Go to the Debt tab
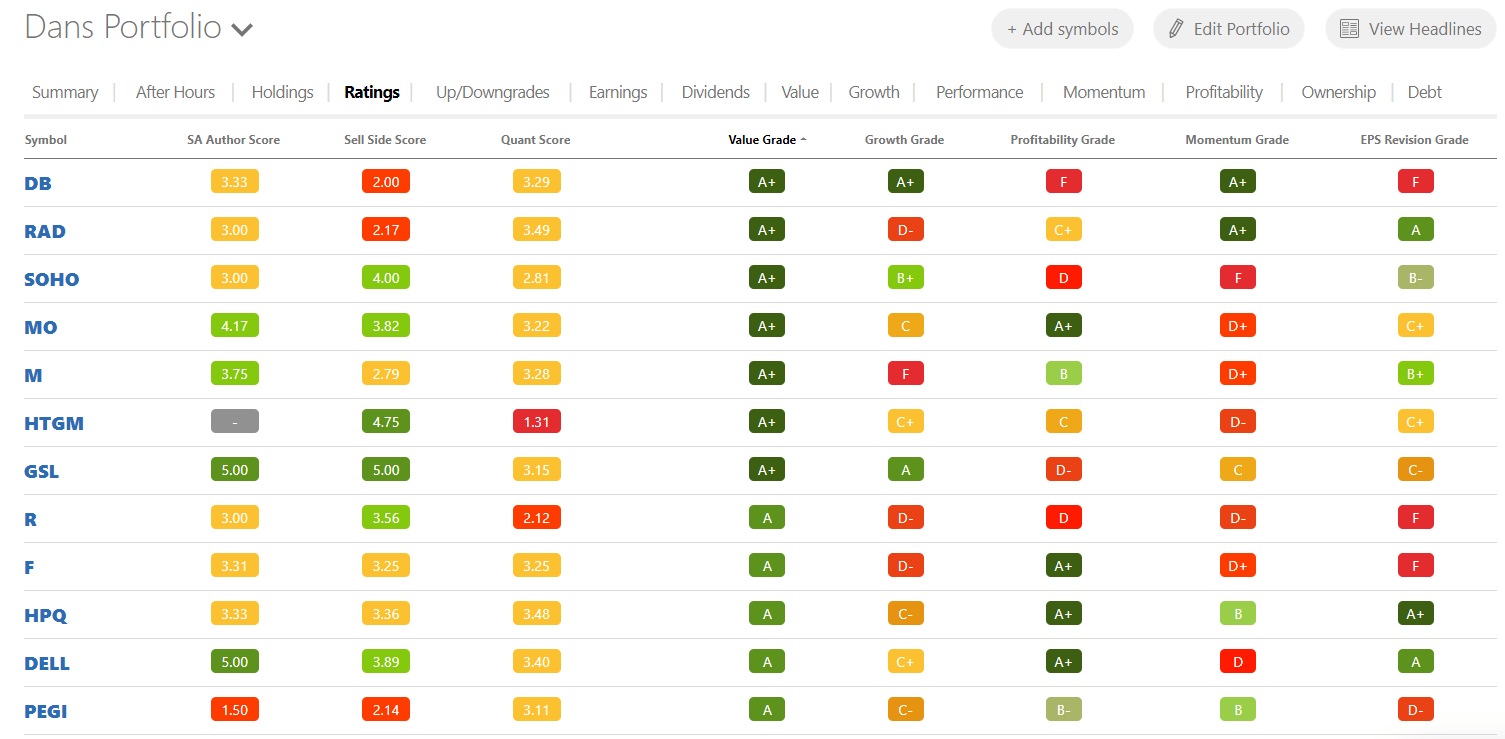Screen dimensions: 1505x739 pyautogui.click(x=1425, y=92)
